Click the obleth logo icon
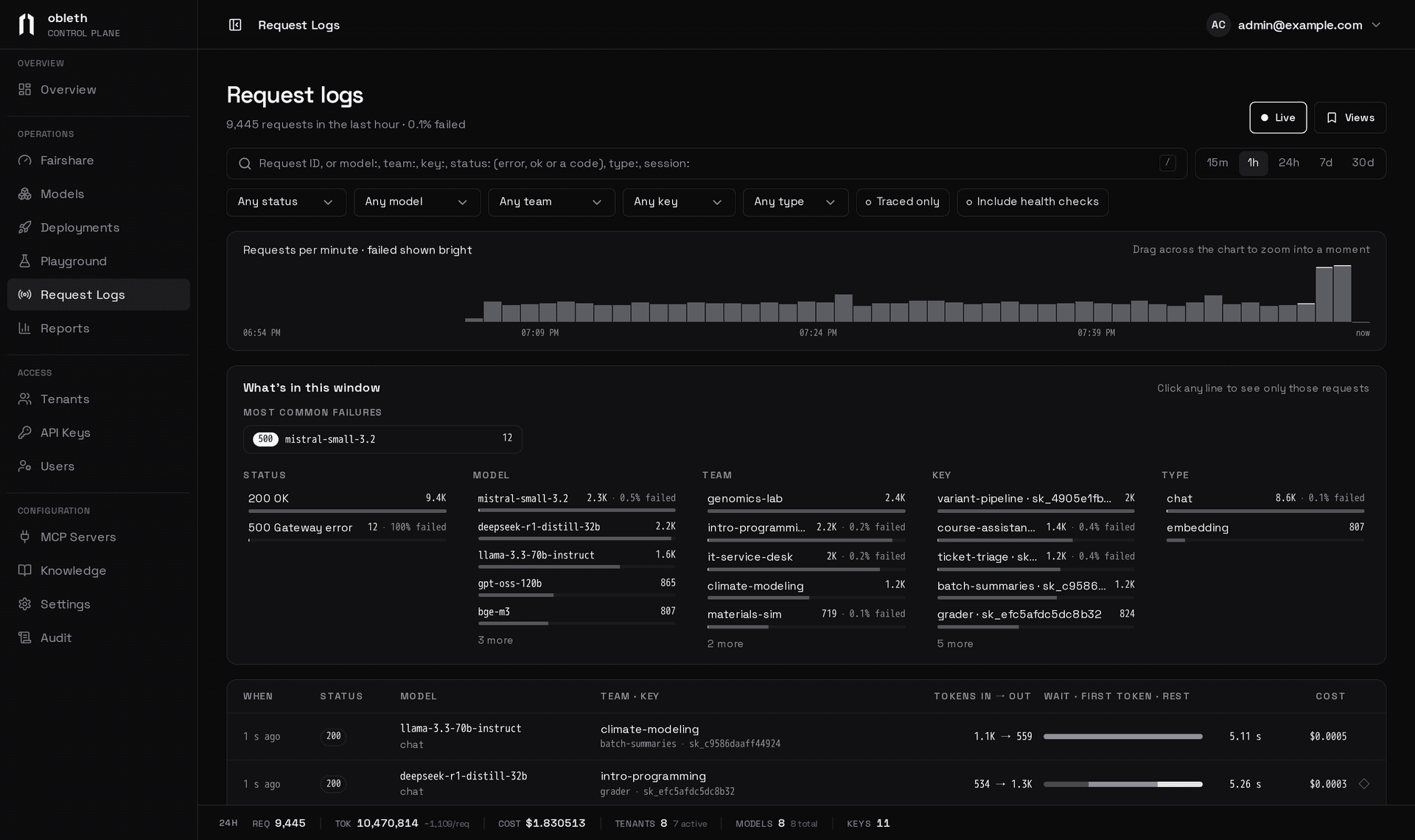 [27, 24]
